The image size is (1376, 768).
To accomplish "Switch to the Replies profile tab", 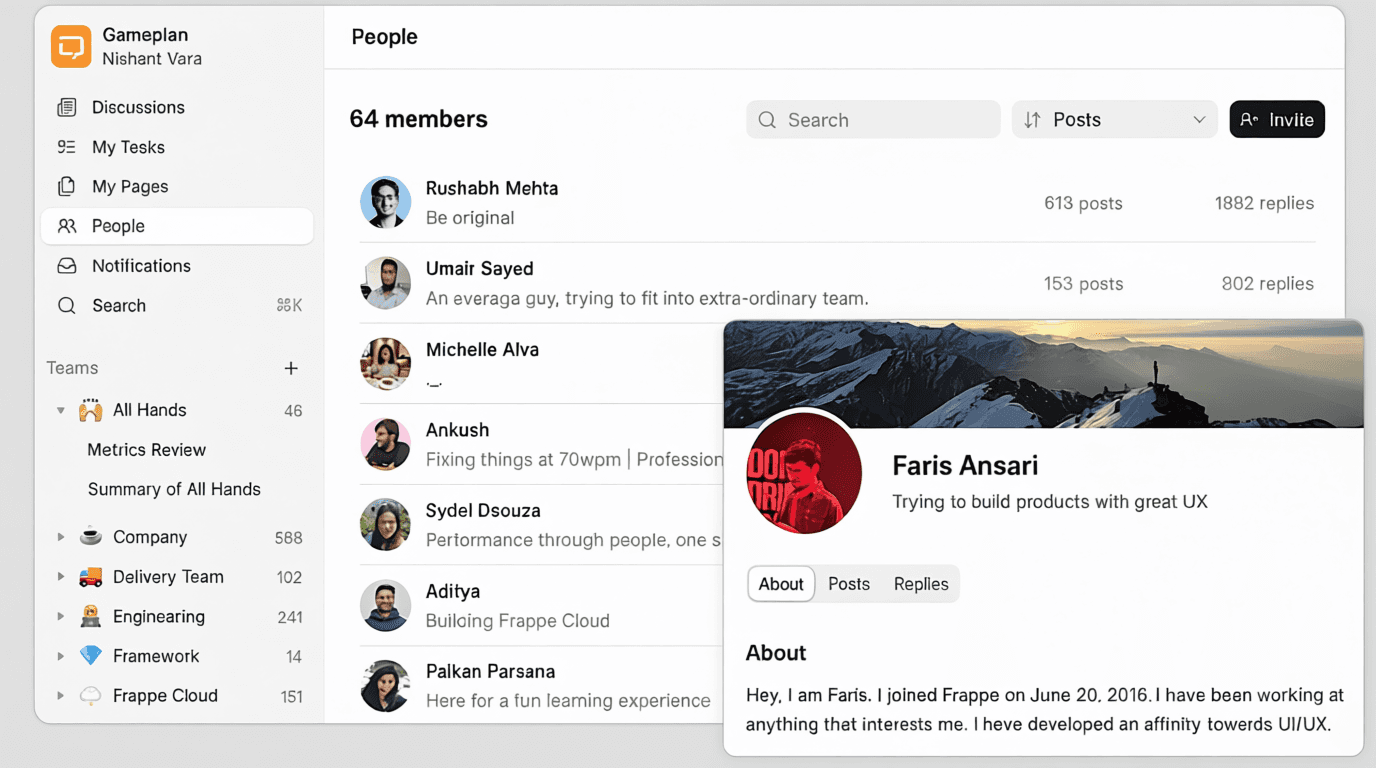I will pyautogui.click(x=920, y=584).
